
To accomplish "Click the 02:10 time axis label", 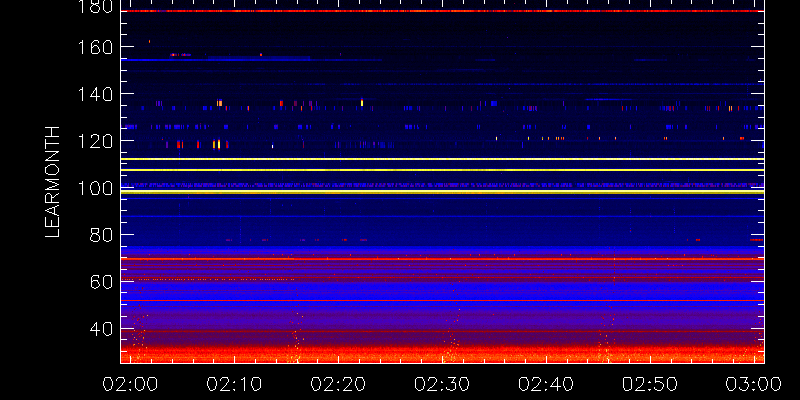I will pos(234,383).
